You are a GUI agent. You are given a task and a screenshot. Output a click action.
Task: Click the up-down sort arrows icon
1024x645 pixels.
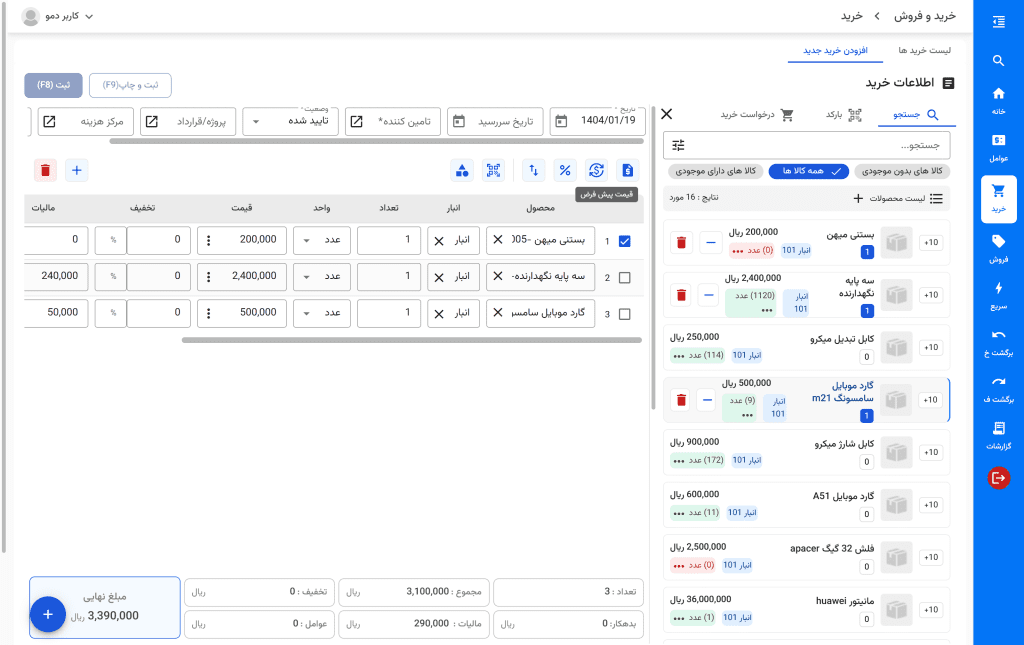(x=534, y=170)
